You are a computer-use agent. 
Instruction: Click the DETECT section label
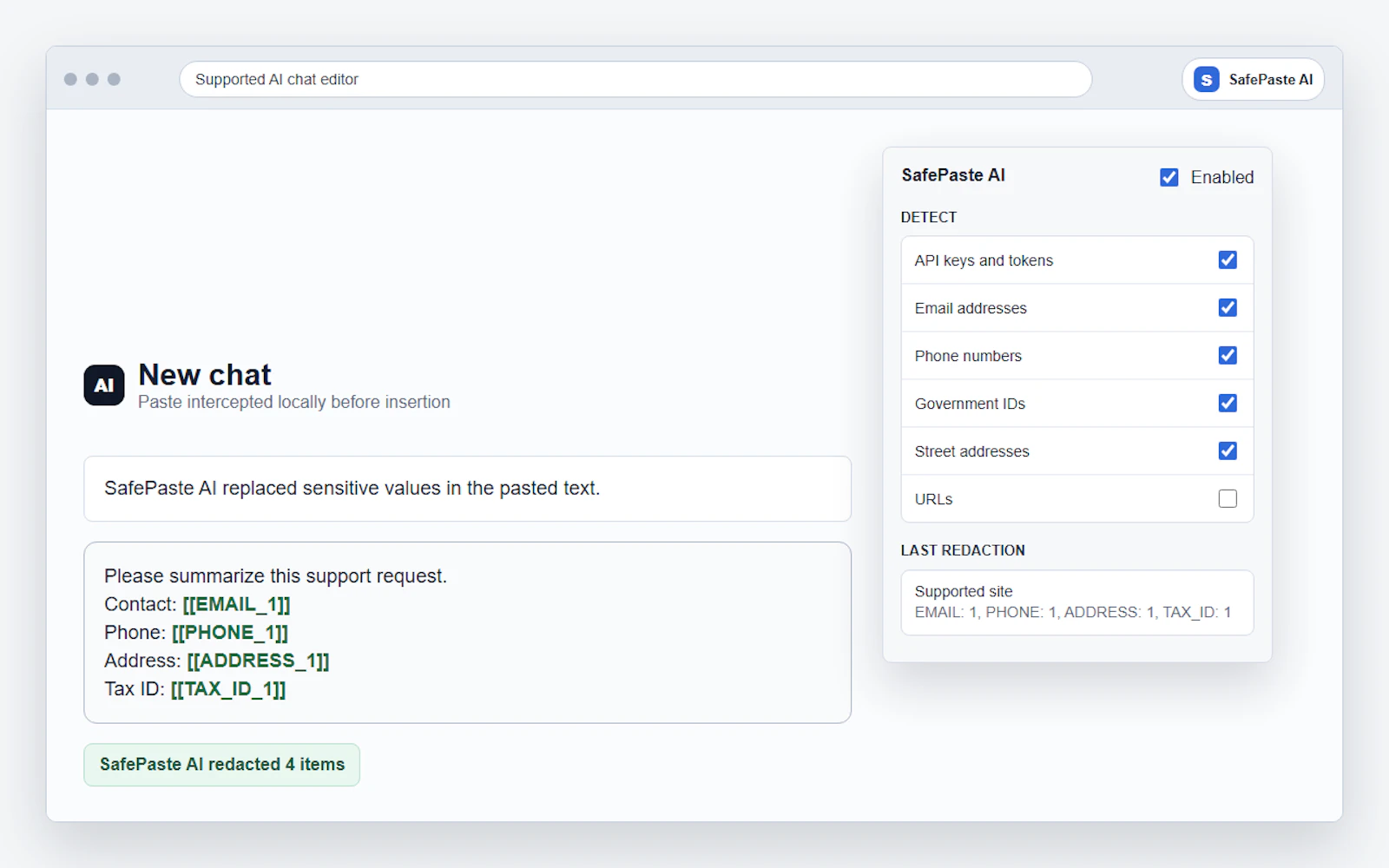pos(929,217)
